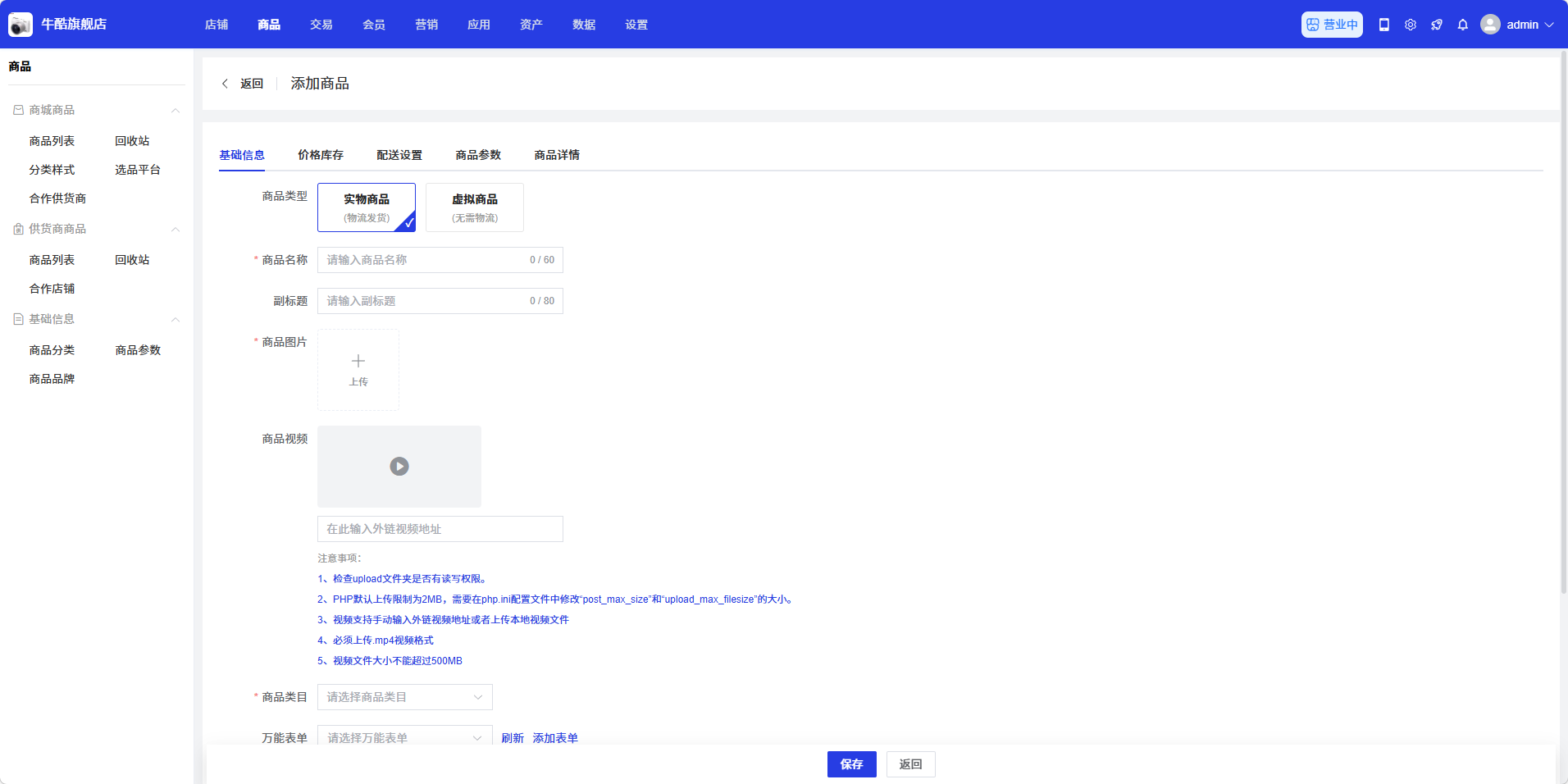Click the play icon in 商品视频 area

tap(399, 467)
